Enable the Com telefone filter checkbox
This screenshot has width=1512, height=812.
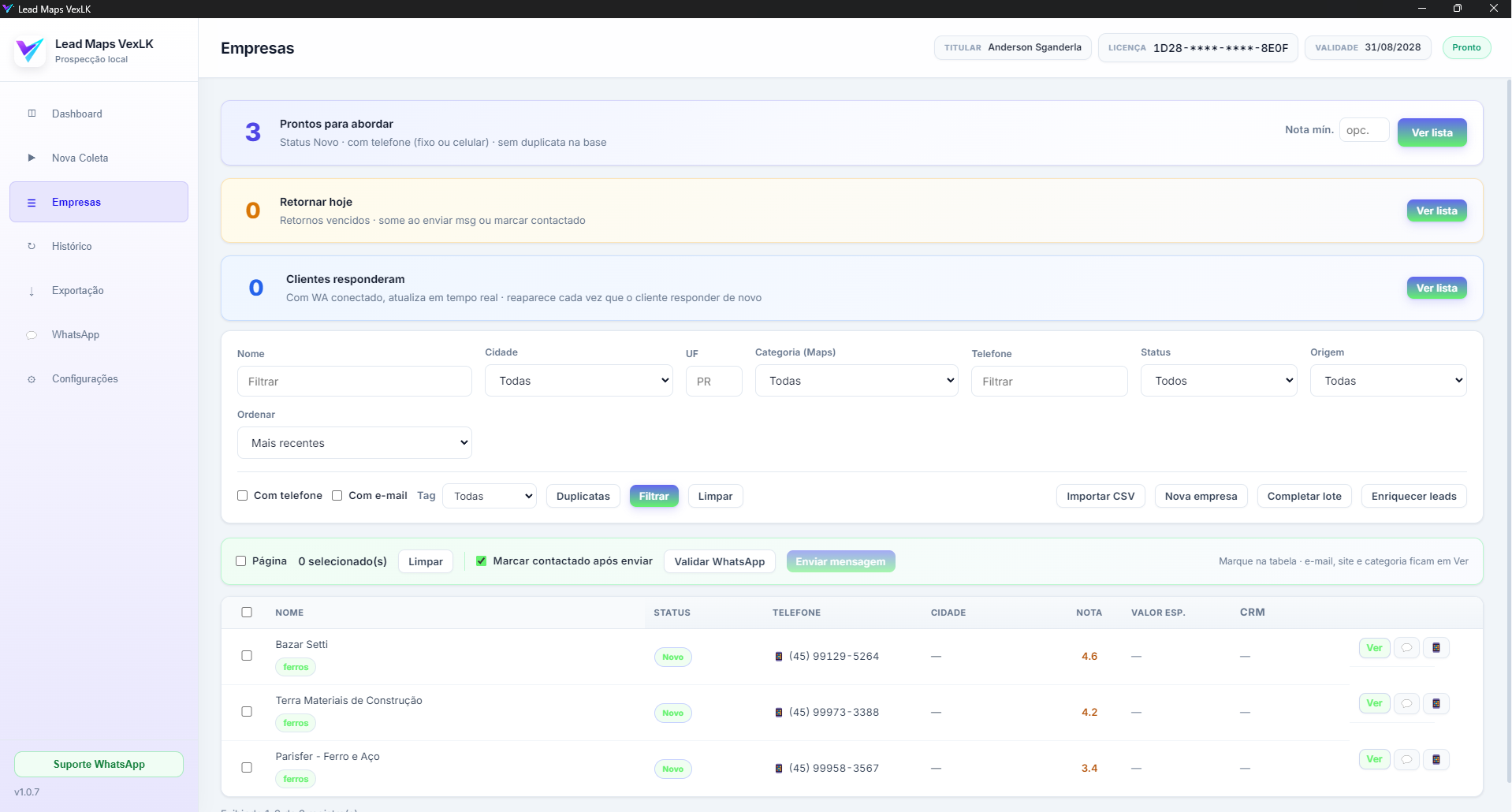coord(243,496)
